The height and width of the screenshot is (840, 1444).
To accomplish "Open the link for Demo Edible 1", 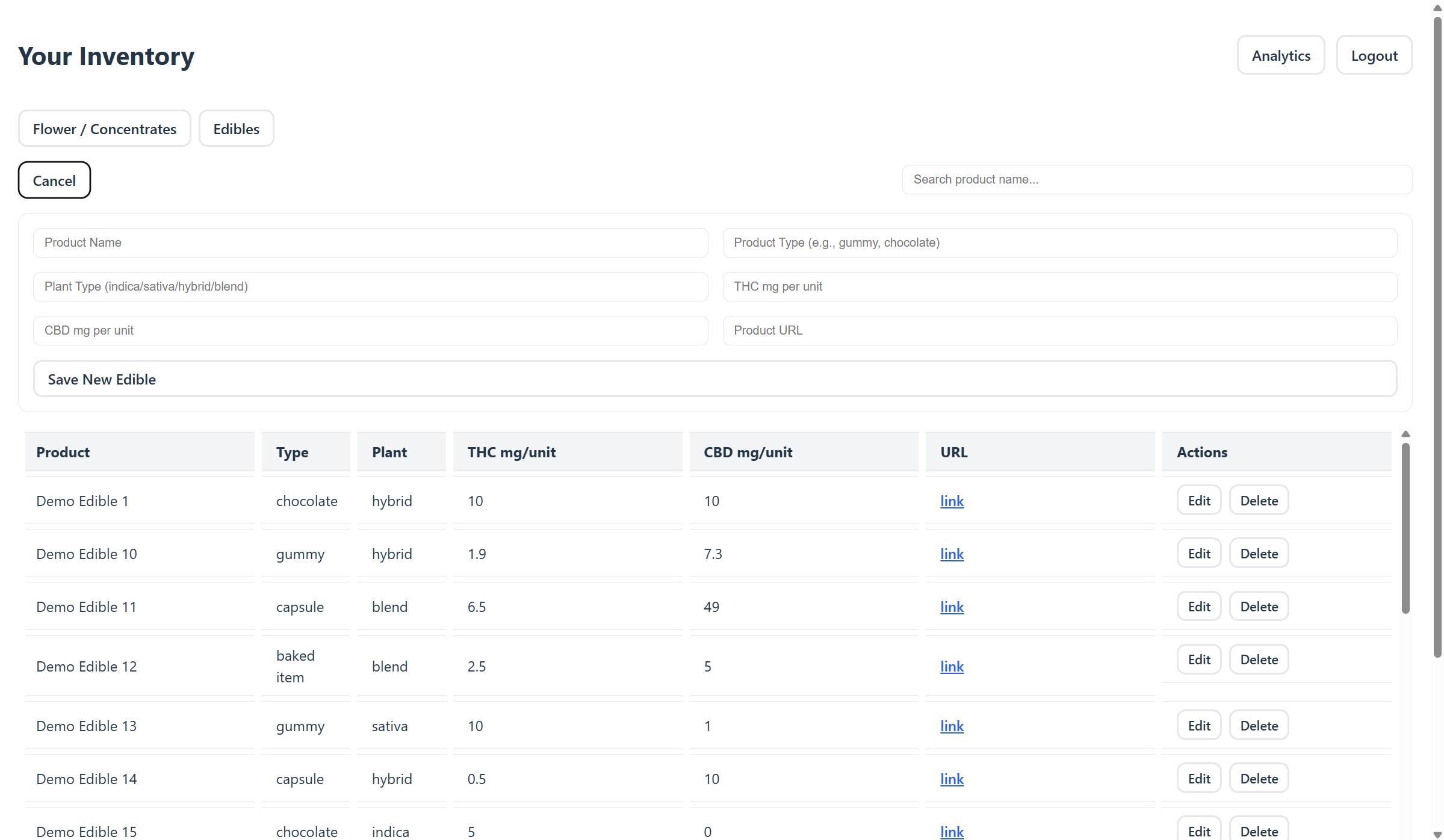I will pyautogui.click(x=952, y=501).
